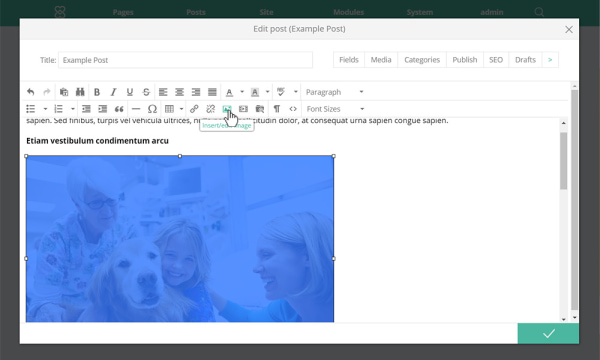Open the Site menu
Image resolution: width=600 pixels, height=360 pixels.
pos(266,12)
